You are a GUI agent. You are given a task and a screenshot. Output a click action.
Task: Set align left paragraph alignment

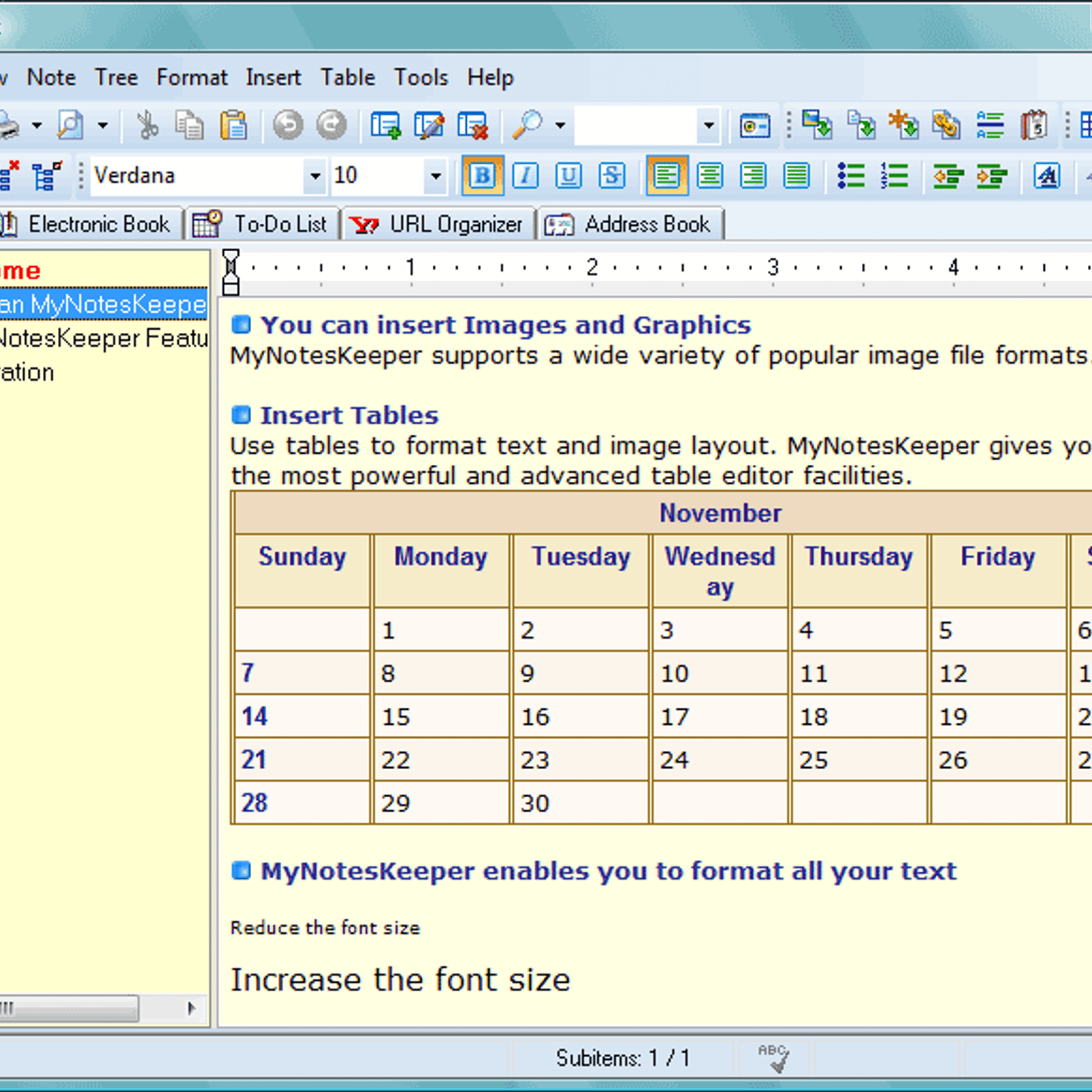(667, 176)
